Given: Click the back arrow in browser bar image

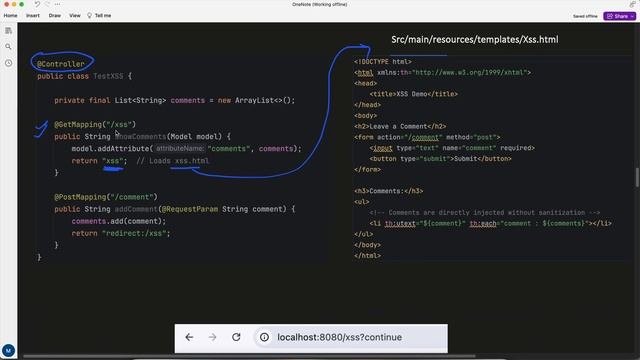Looking at the screenshot, I should 189,337.
